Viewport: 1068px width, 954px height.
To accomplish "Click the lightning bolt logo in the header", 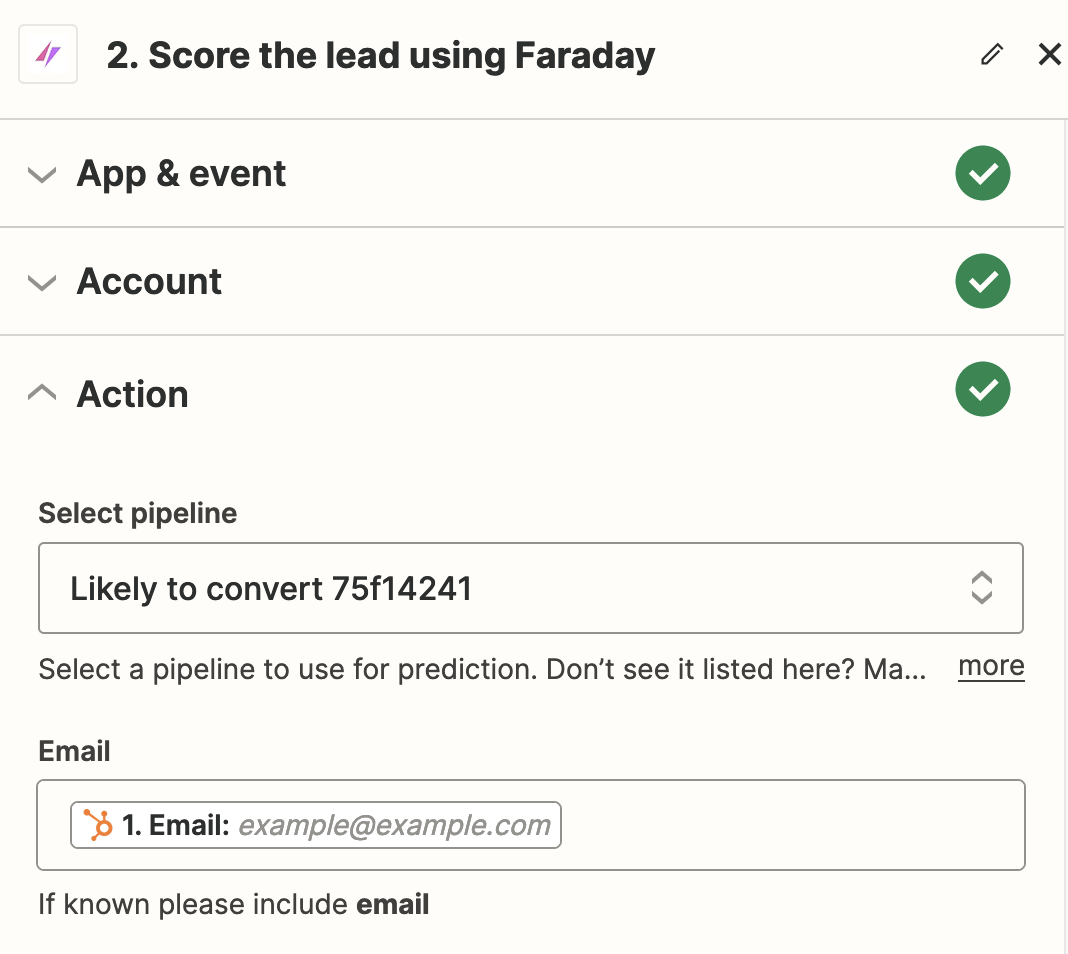I will (x=47, y=54).
